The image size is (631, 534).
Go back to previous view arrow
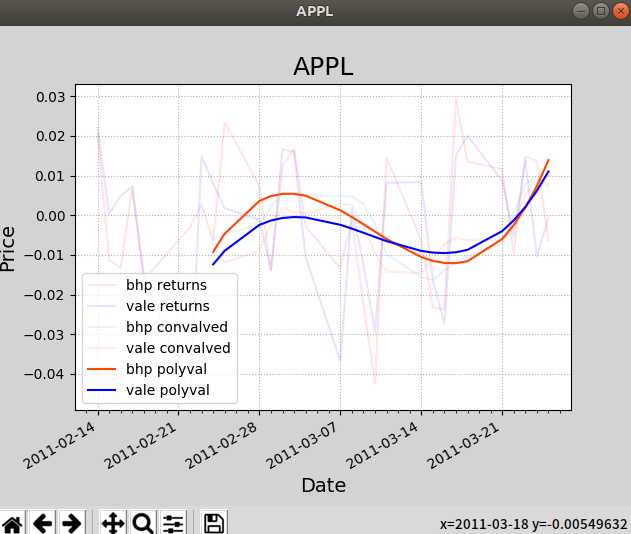coord(42,523)
